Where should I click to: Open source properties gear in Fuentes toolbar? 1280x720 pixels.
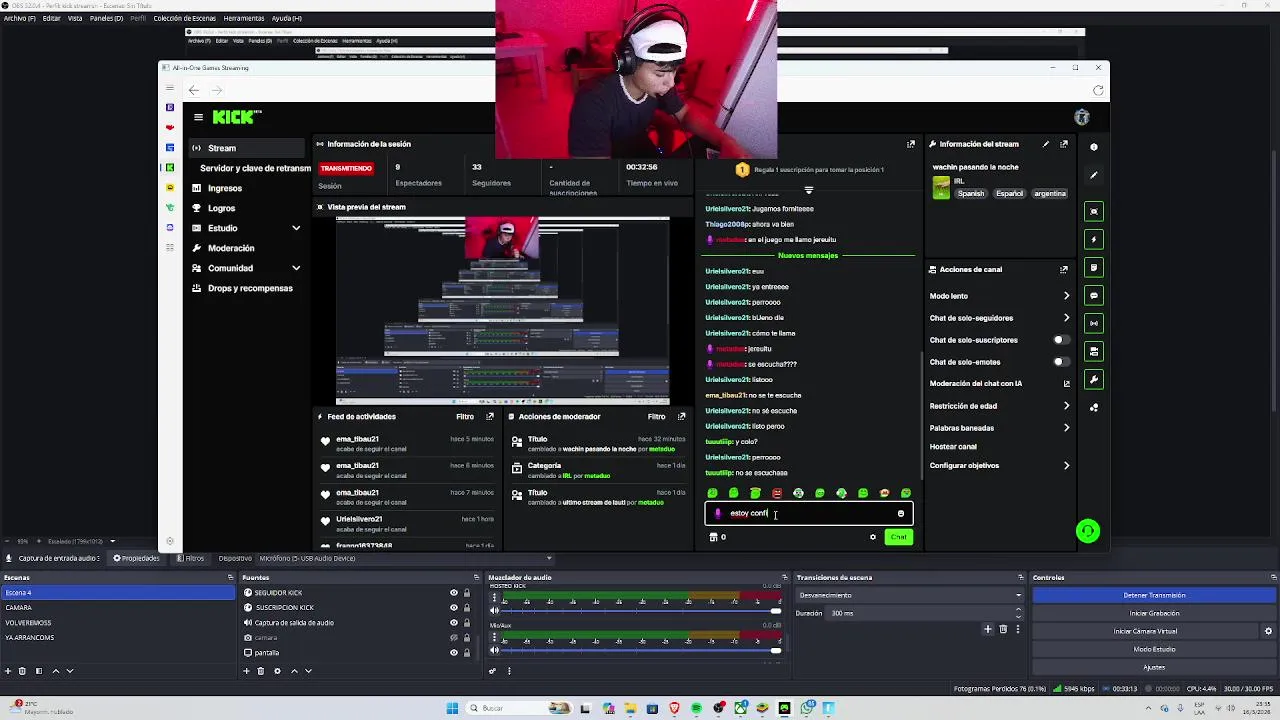(277, 671)
